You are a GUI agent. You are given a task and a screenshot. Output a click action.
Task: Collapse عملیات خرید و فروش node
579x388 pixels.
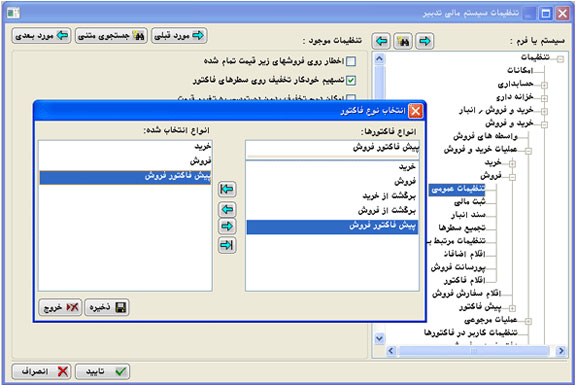[528, 151]
